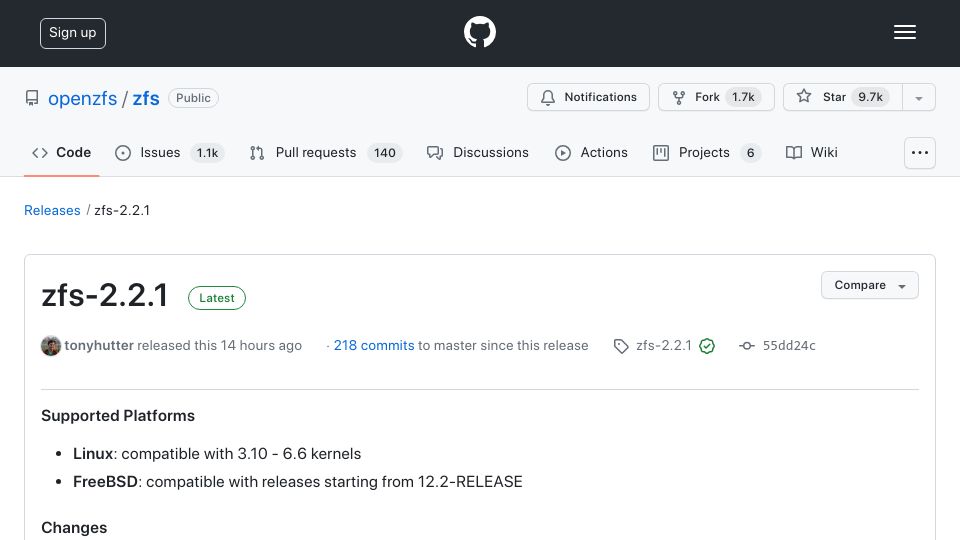Open the openzfs organization link

click(83, 98)
